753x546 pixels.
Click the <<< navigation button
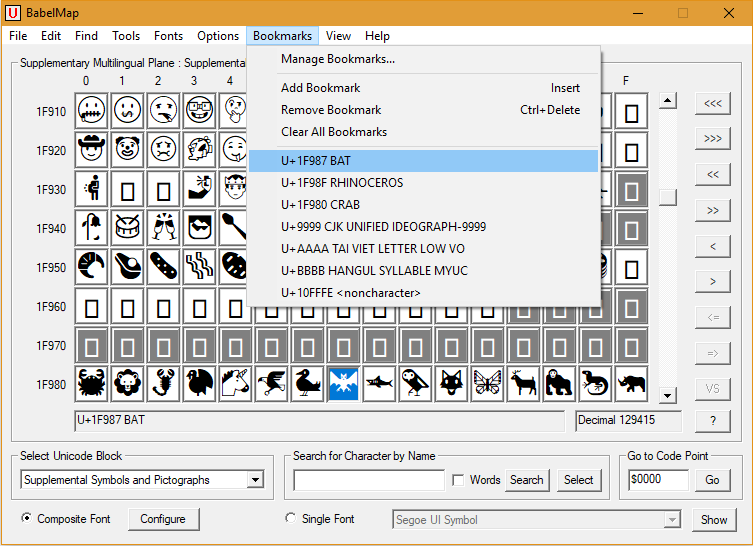(713, 103)
